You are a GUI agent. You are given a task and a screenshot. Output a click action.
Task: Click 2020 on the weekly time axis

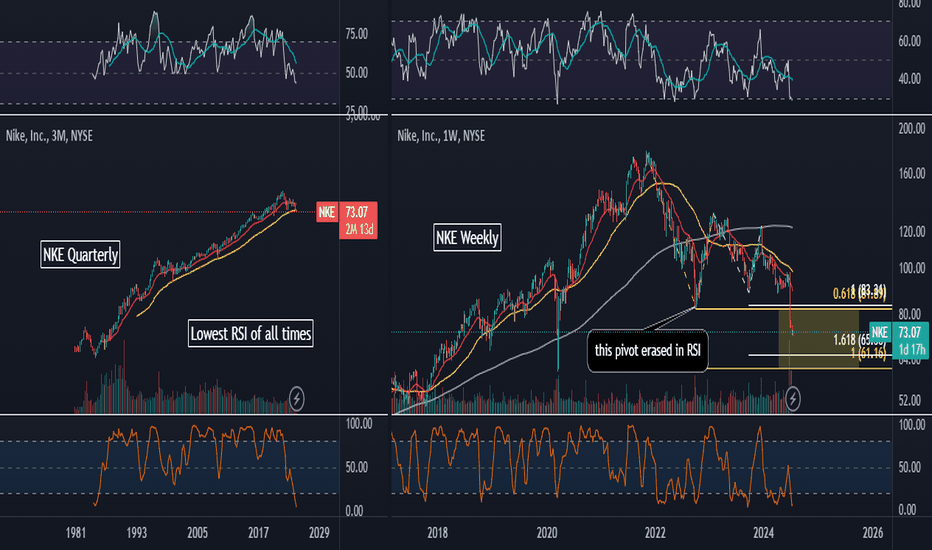click(547, 533)
